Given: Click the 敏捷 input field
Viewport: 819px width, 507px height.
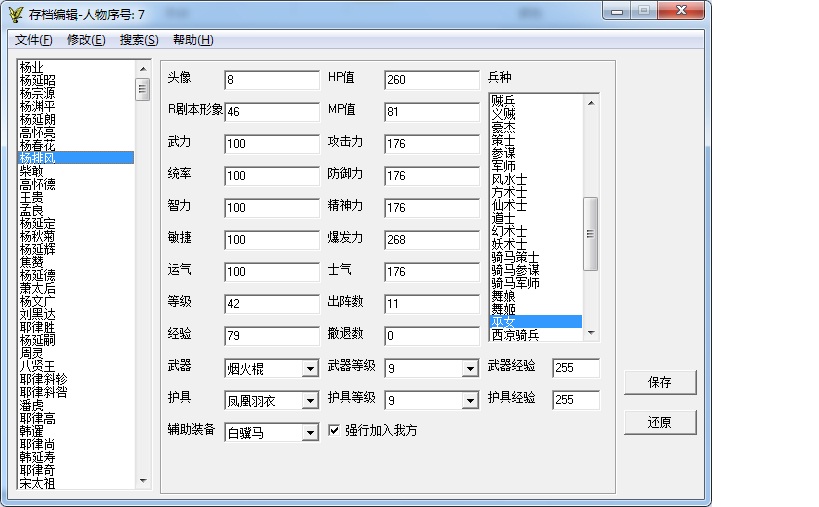Looking at the screenshot, I should (x=272, y=240).
